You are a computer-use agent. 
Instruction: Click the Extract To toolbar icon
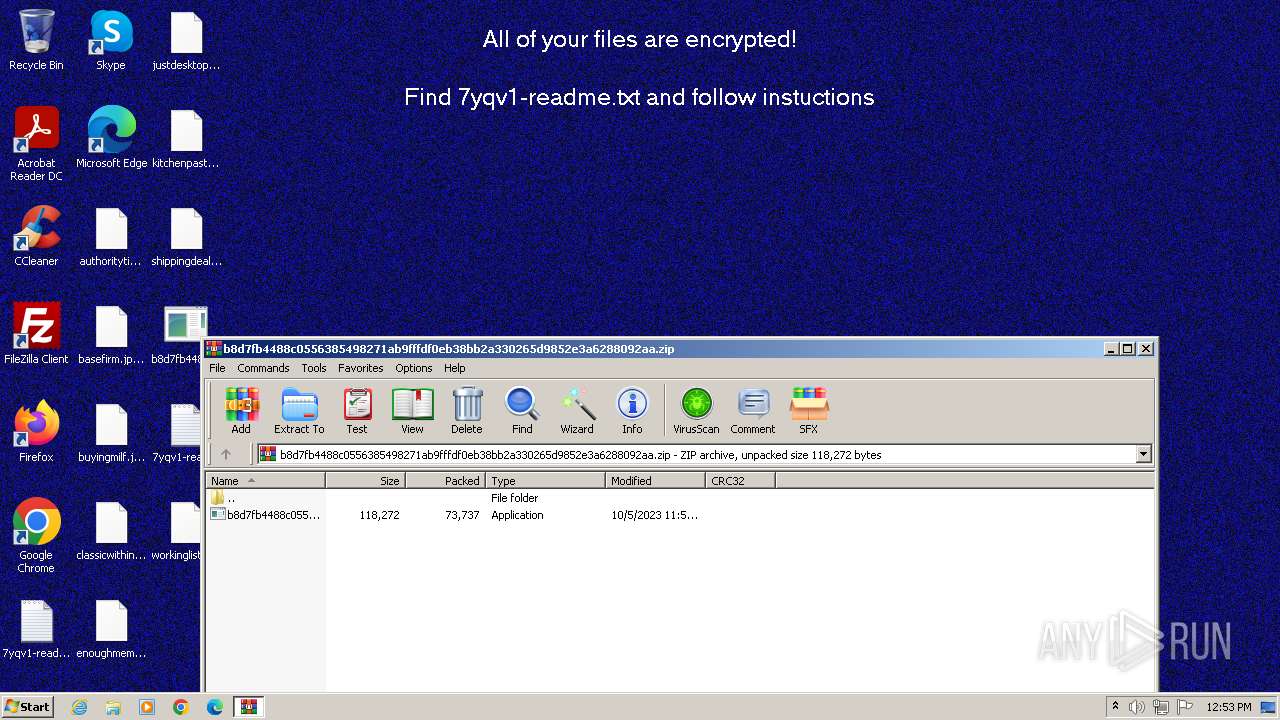coord(299,411)
